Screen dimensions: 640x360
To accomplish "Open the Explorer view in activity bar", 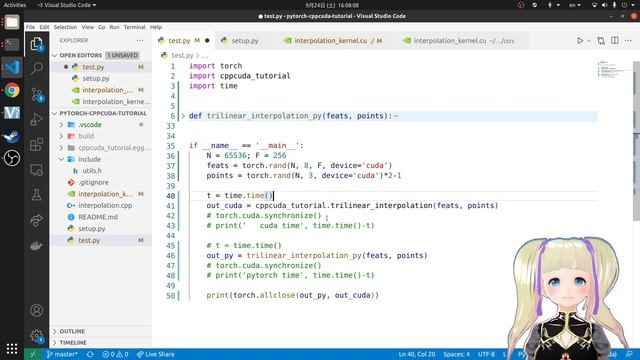I will [36, 44].
